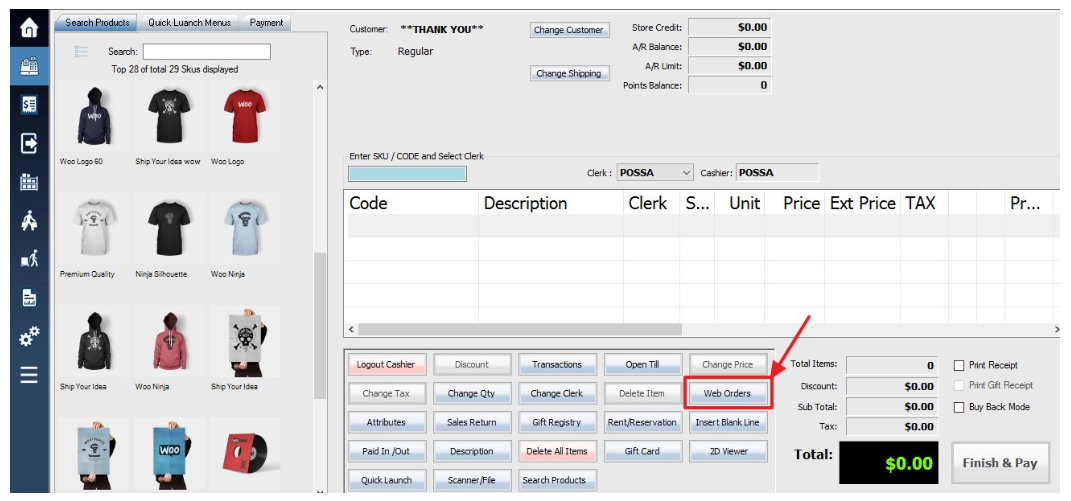Toggle the Buy Back Mode checkbox
This screenshot has width=1071, height=501.
click(x=959, y=408)
